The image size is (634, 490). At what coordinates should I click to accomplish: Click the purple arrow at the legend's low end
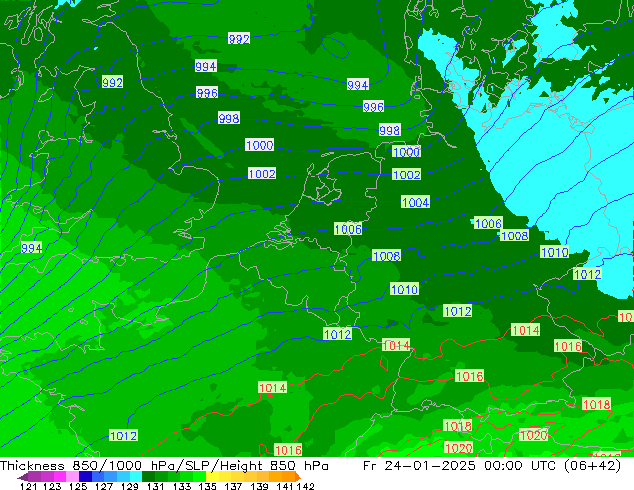click(23, 477)
